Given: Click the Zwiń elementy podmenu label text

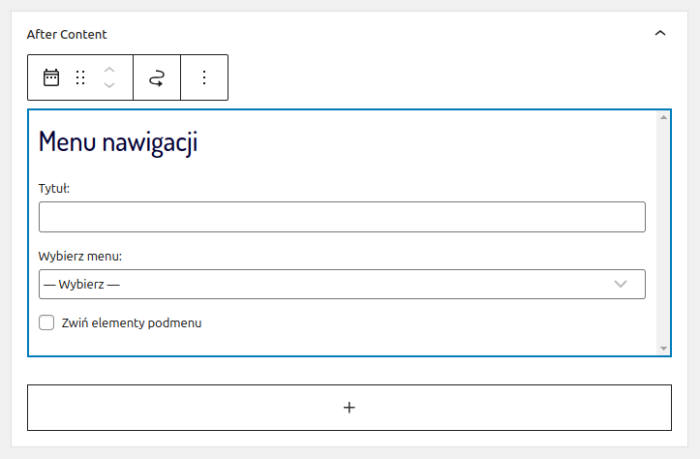Looking at the screenshot, I should (132, 323).
